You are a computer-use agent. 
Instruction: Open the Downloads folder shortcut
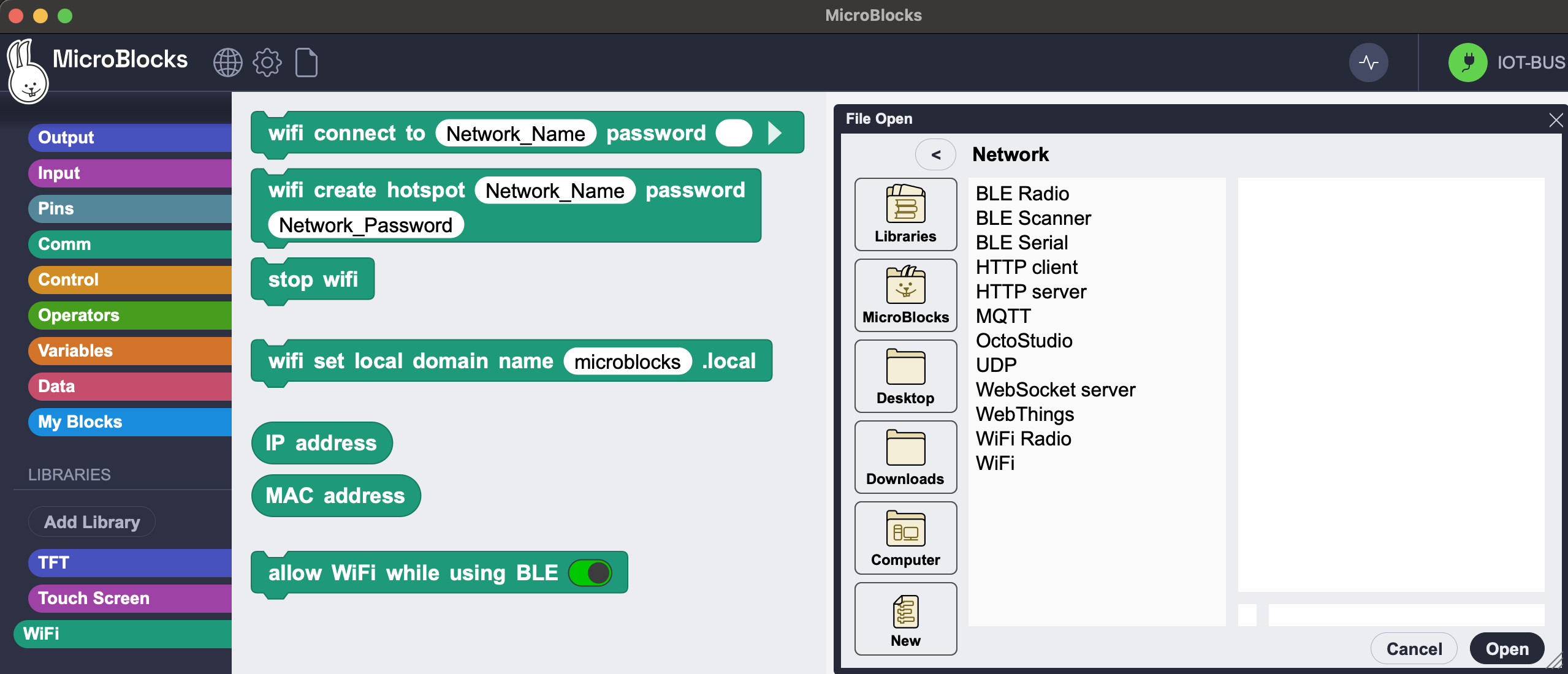point(905,457)
